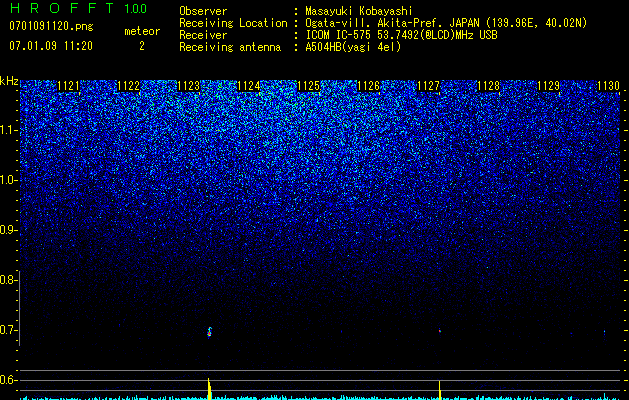Image resolution: width=629 pixels, height=400 pixels.
Task: Click the 1122 time marker
Action: [x=128, y=86]
